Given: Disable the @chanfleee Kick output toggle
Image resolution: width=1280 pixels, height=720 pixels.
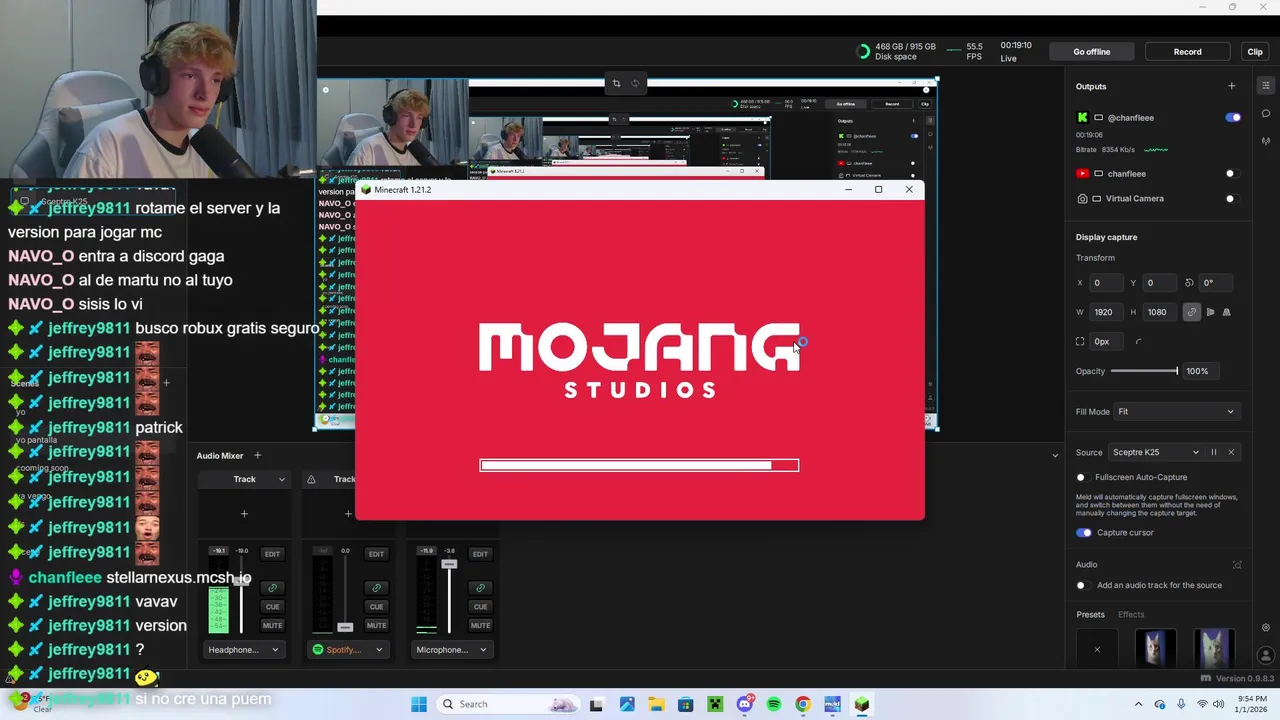Looking at the screenshot, I should (x=1233, y=118).
